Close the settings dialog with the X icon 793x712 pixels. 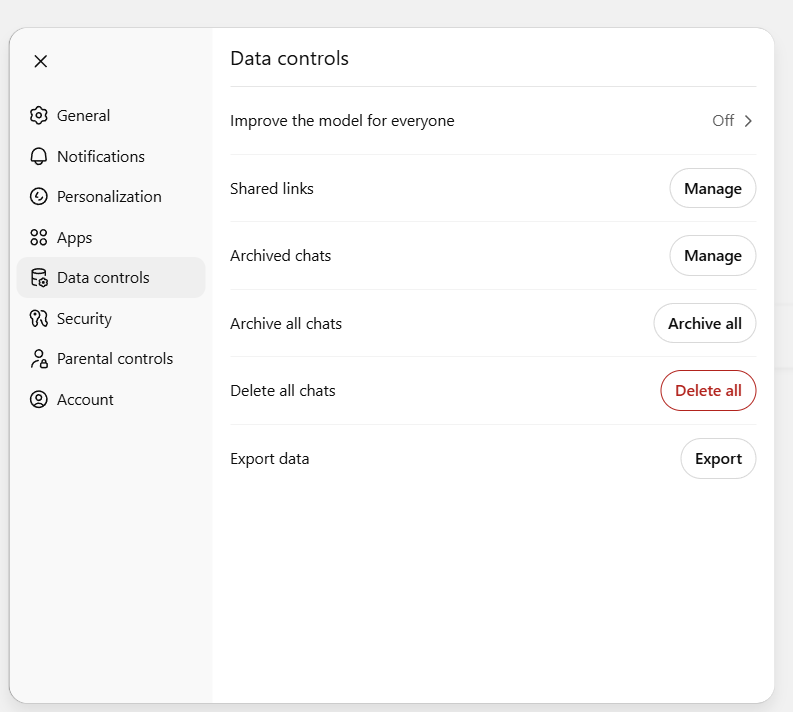coord(40,61)
